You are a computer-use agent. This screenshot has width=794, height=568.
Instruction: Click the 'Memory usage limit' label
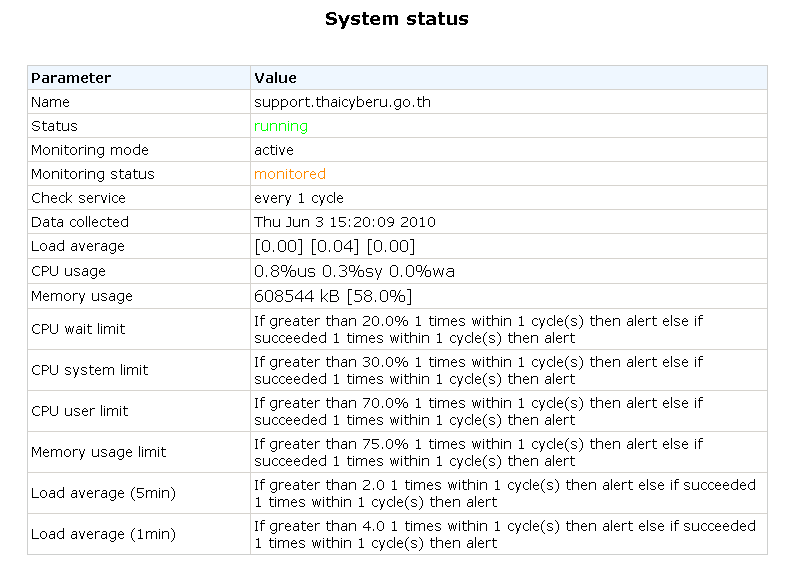coord(98,452)
